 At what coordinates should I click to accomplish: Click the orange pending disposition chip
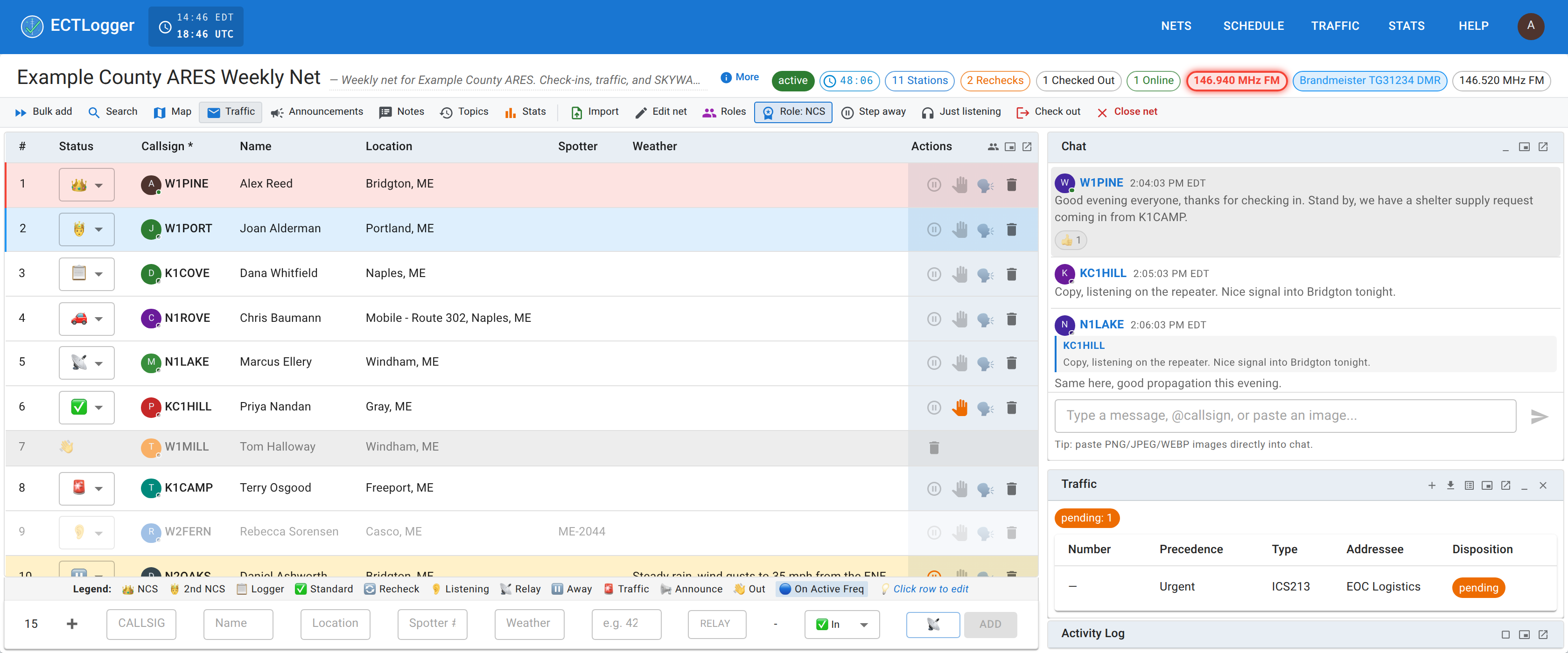tap(1478, 587)
